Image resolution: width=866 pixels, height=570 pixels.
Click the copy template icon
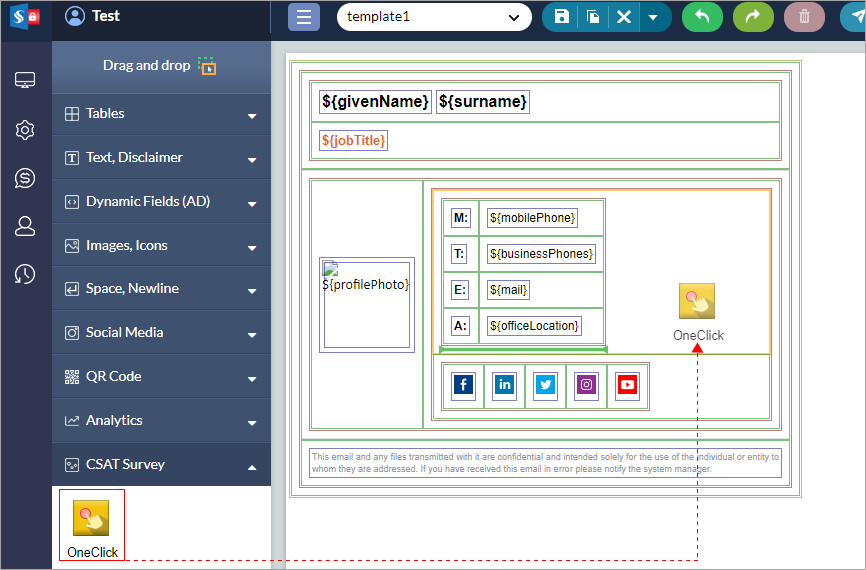coord(593,17)
